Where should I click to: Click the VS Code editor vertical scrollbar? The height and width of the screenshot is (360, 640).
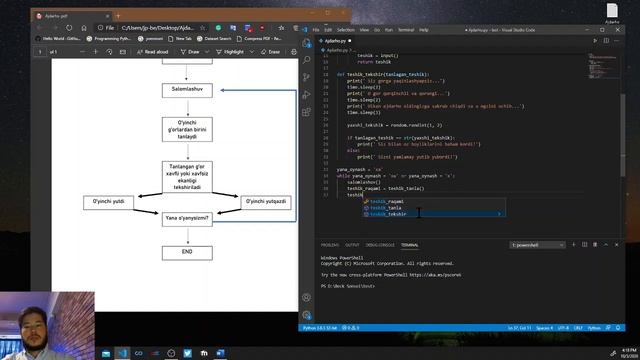pos(622,135)
